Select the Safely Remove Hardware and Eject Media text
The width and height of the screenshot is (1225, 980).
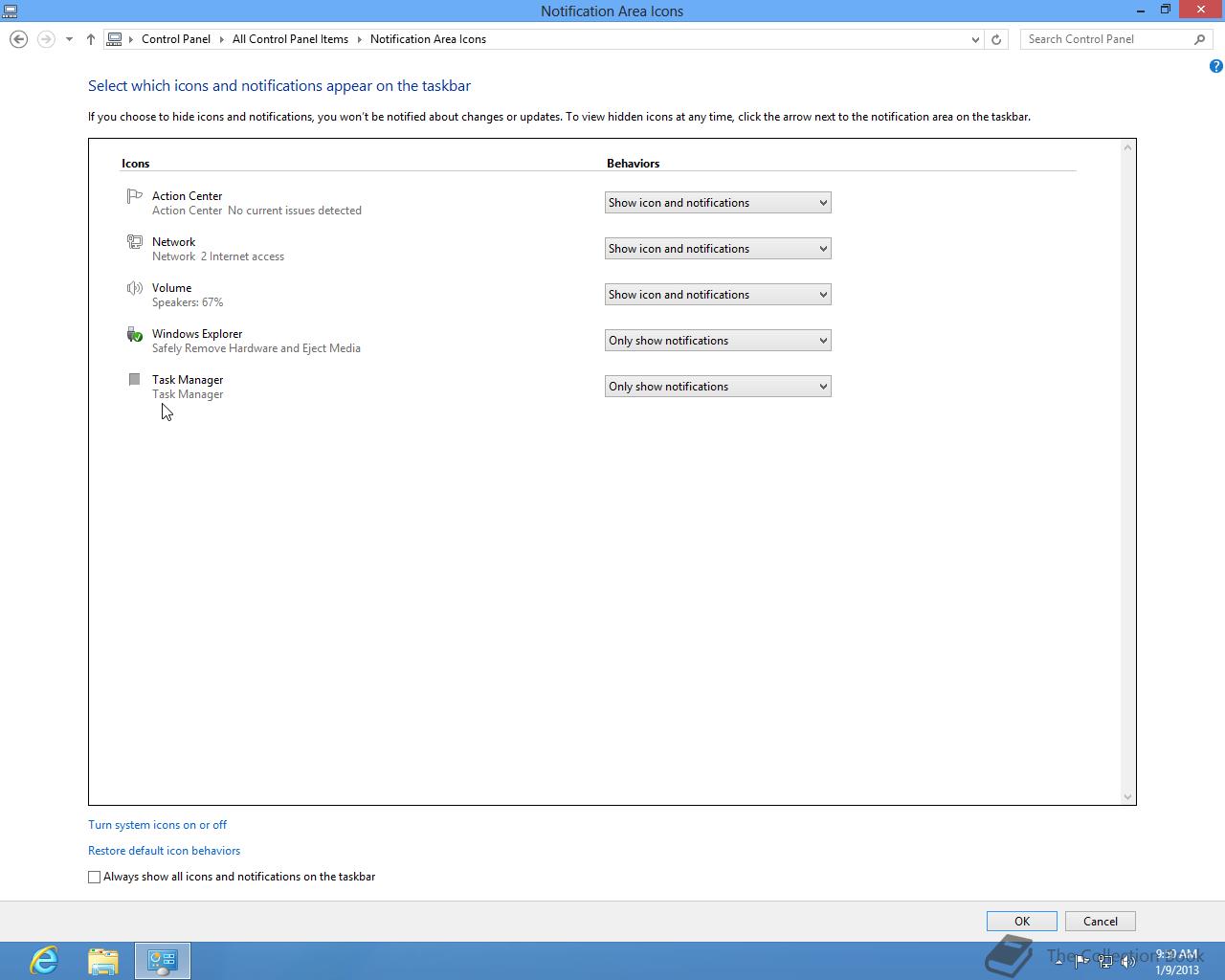coord(256,348)
